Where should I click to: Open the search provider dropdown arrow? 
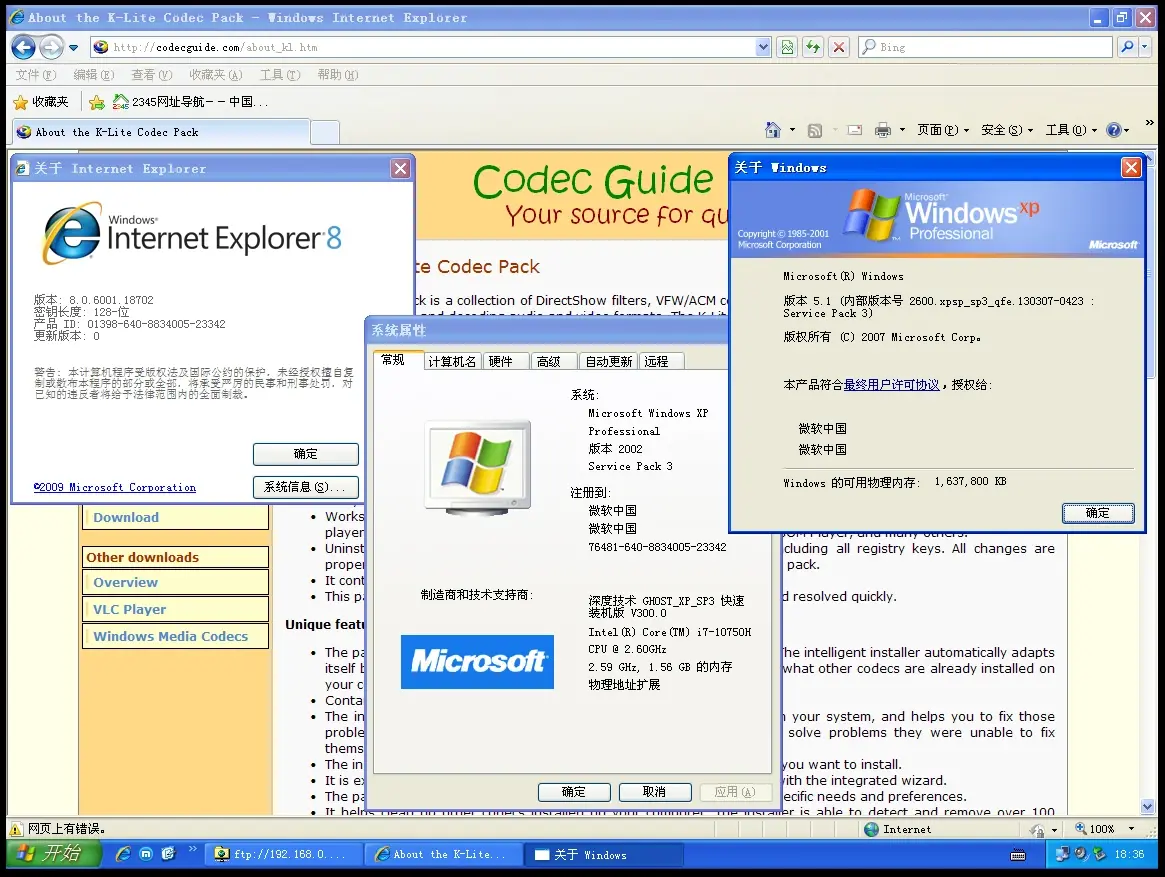click(1144, 48)
